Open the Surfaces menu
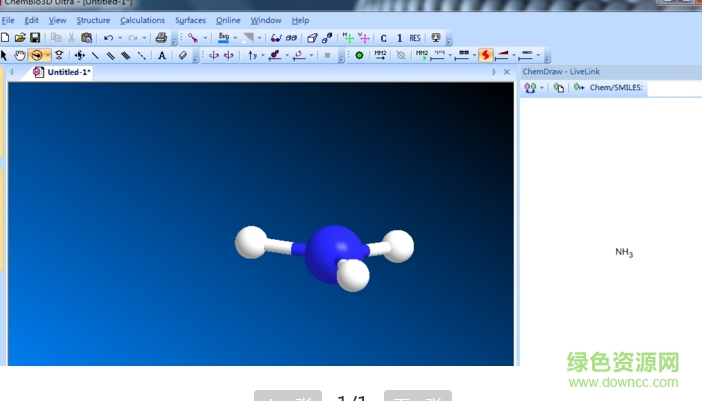This screenshot has width=702, height=401. pyautogui.click(x=190, y=20)
